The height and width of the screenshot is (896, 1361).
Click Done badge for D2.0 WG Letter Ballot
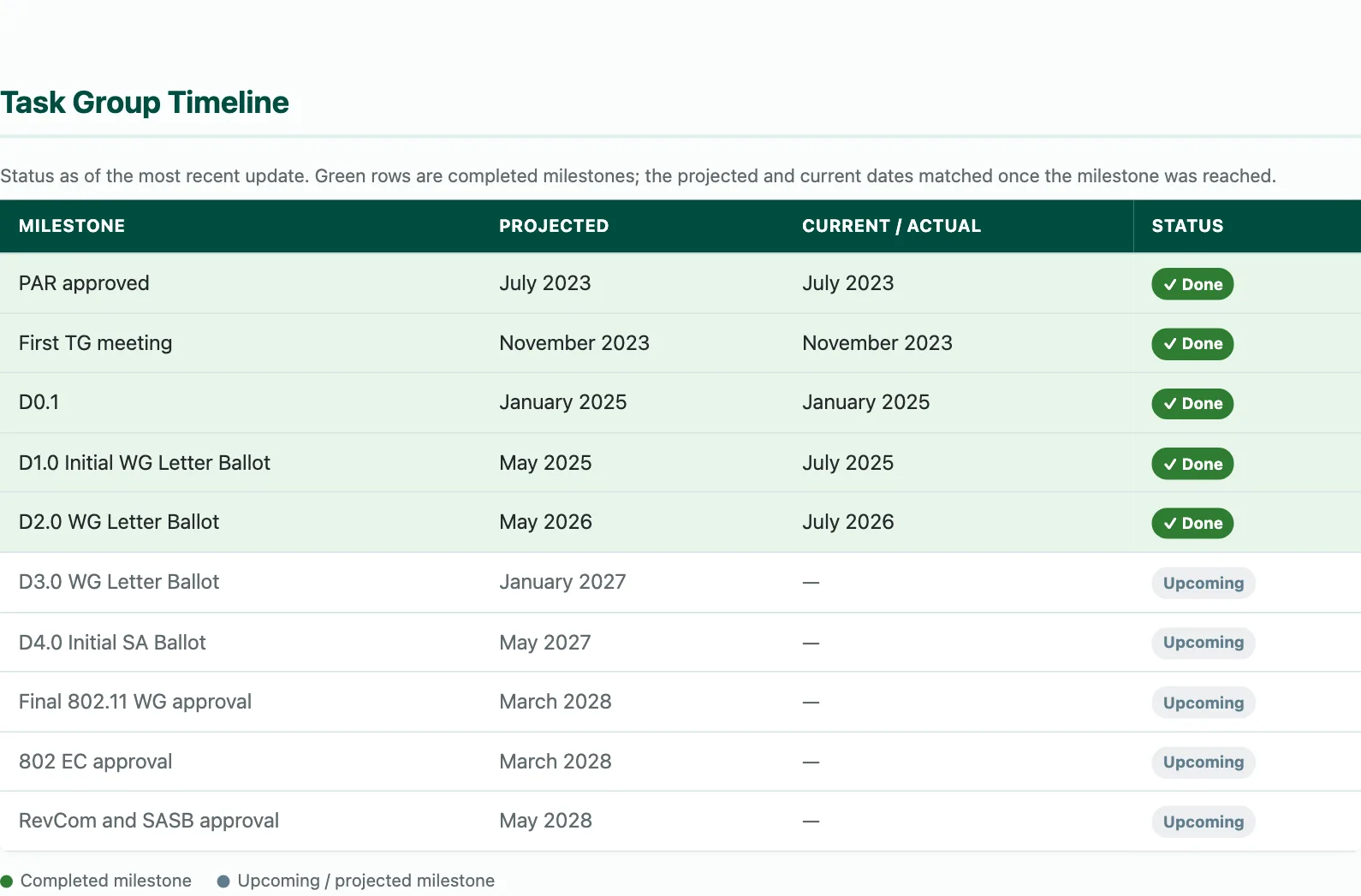tap(1192, 523)
